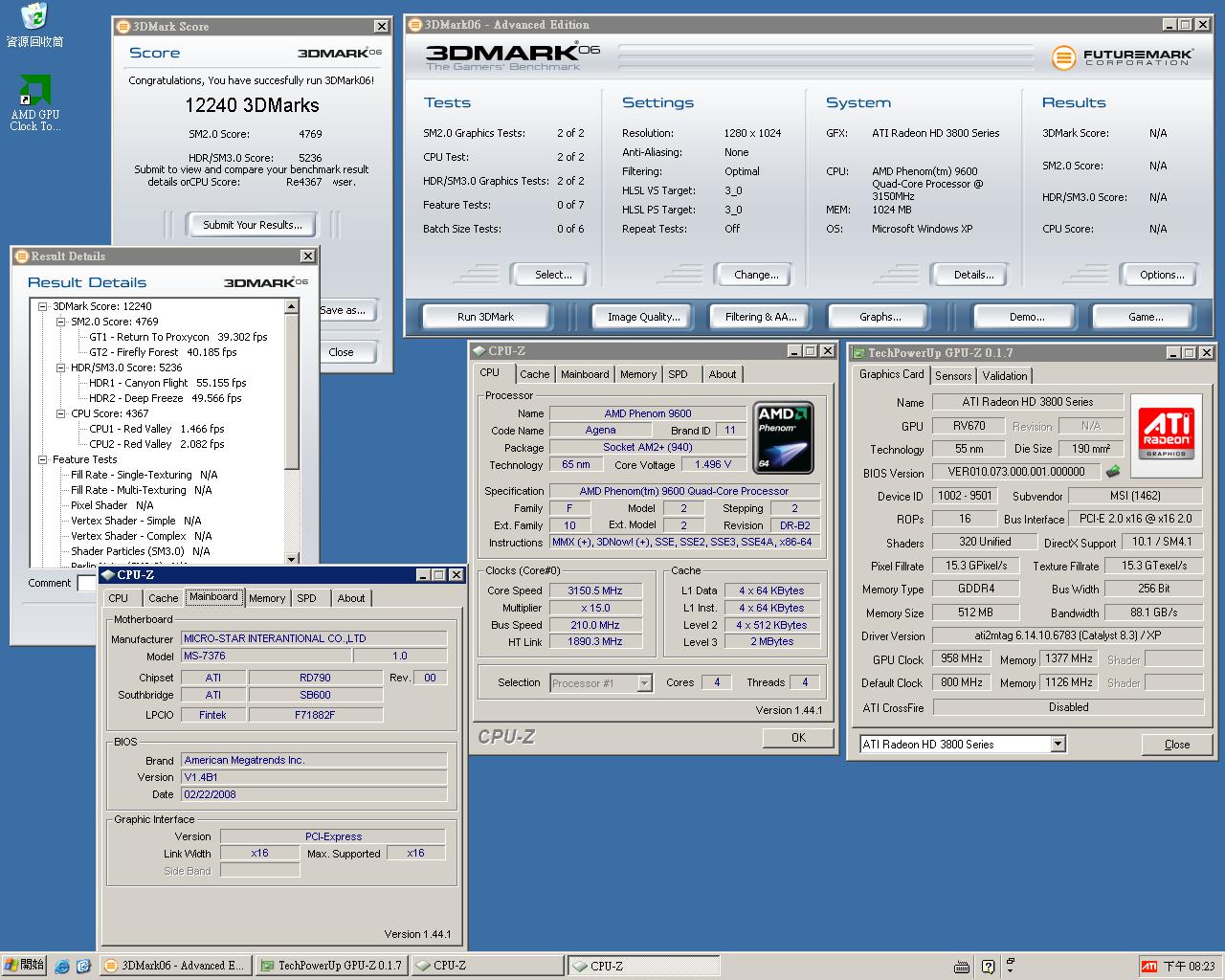Collapse the CPU Score tree node

(x=61, y=413)
